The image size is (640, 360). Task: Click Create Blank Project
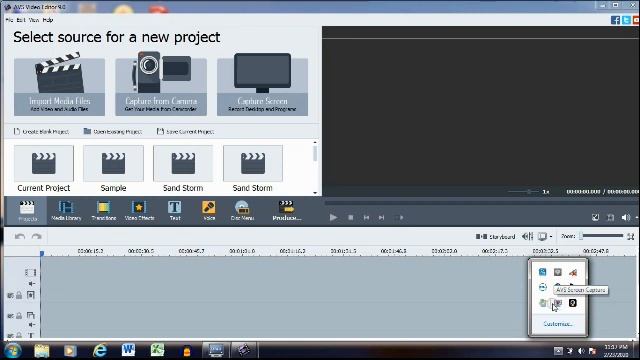pos(41,131)
